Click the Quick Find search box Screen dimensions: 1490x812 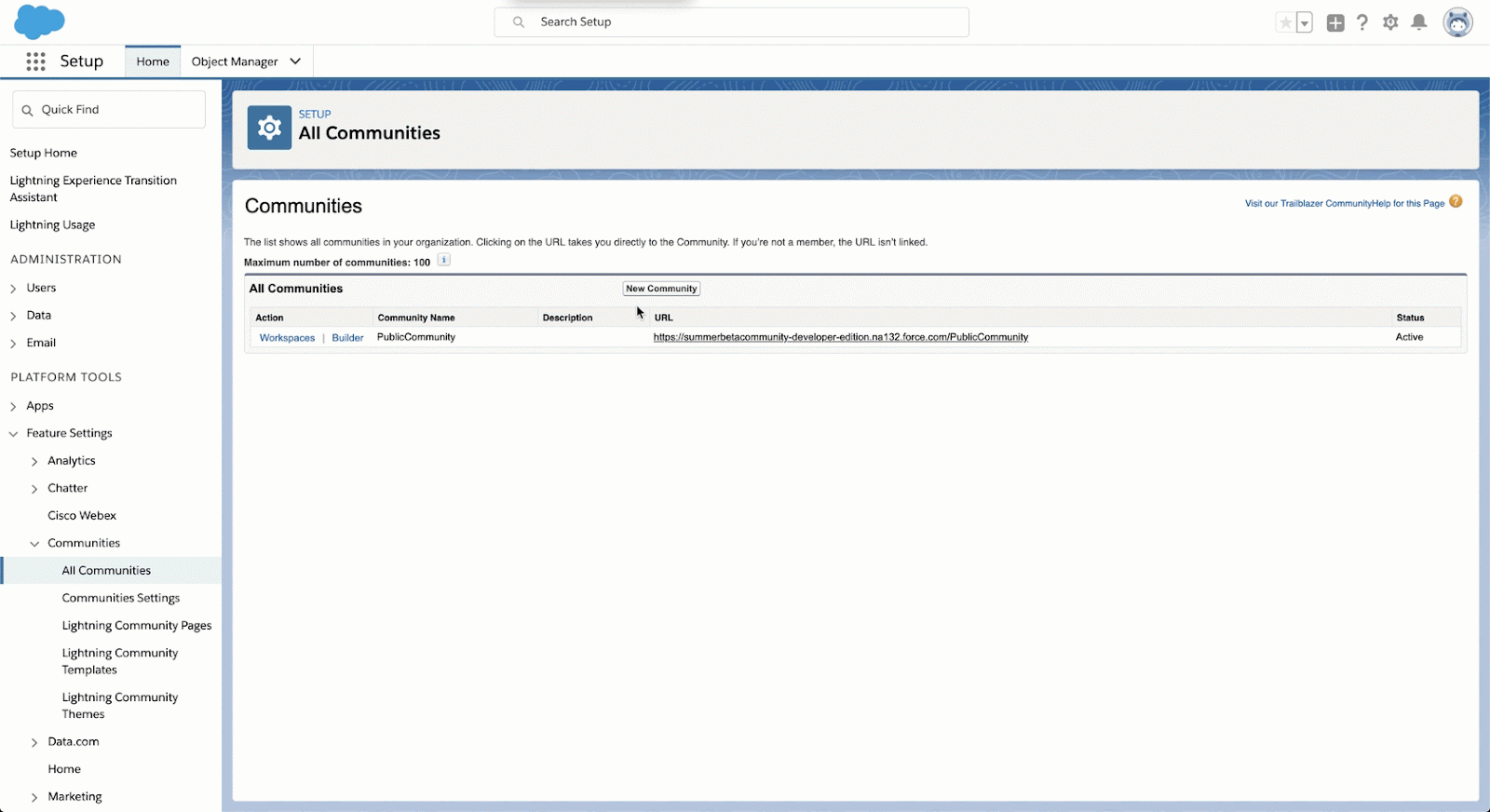coord(109,110)
